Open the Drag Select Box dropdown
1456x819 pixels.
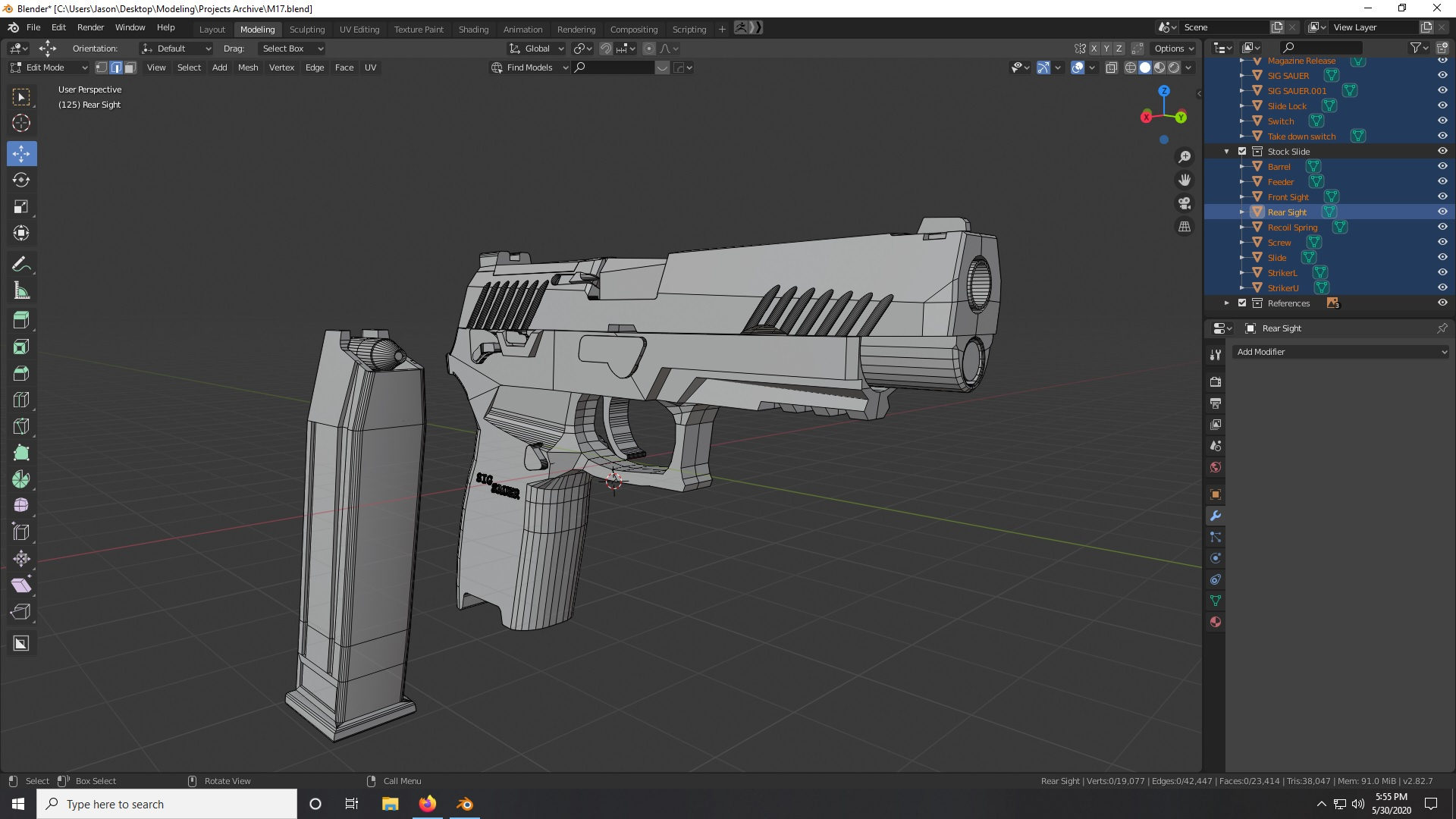coord(292,49)
